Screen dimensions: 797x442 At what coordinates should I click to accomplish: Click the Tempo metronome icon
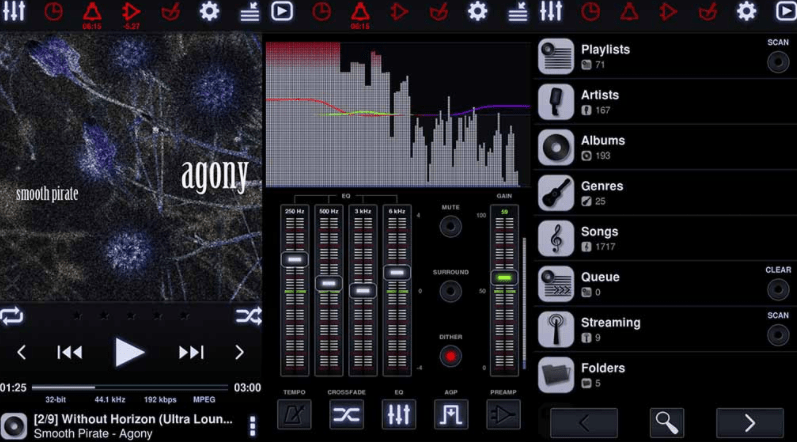(x=294, y=414)
